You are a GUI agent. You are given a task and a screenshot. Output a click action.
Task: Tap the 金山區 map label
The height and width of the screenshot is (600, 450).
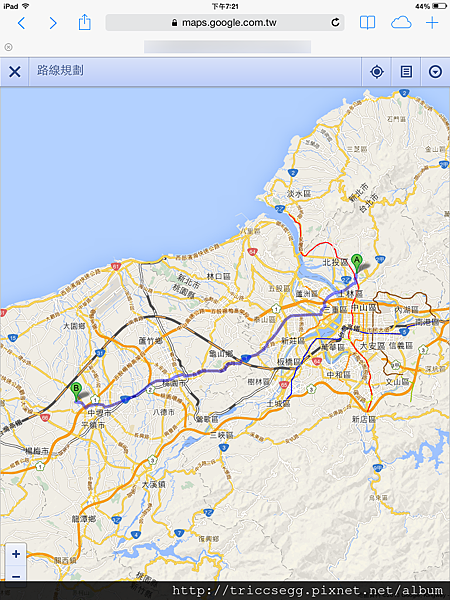coord(435,149)
